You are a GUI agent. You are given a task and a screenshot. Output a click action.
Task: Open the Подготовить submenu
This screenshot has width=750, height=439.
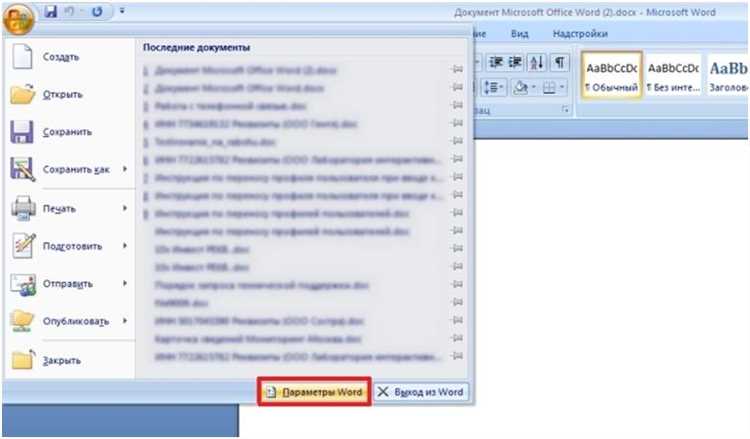point(69,246)
